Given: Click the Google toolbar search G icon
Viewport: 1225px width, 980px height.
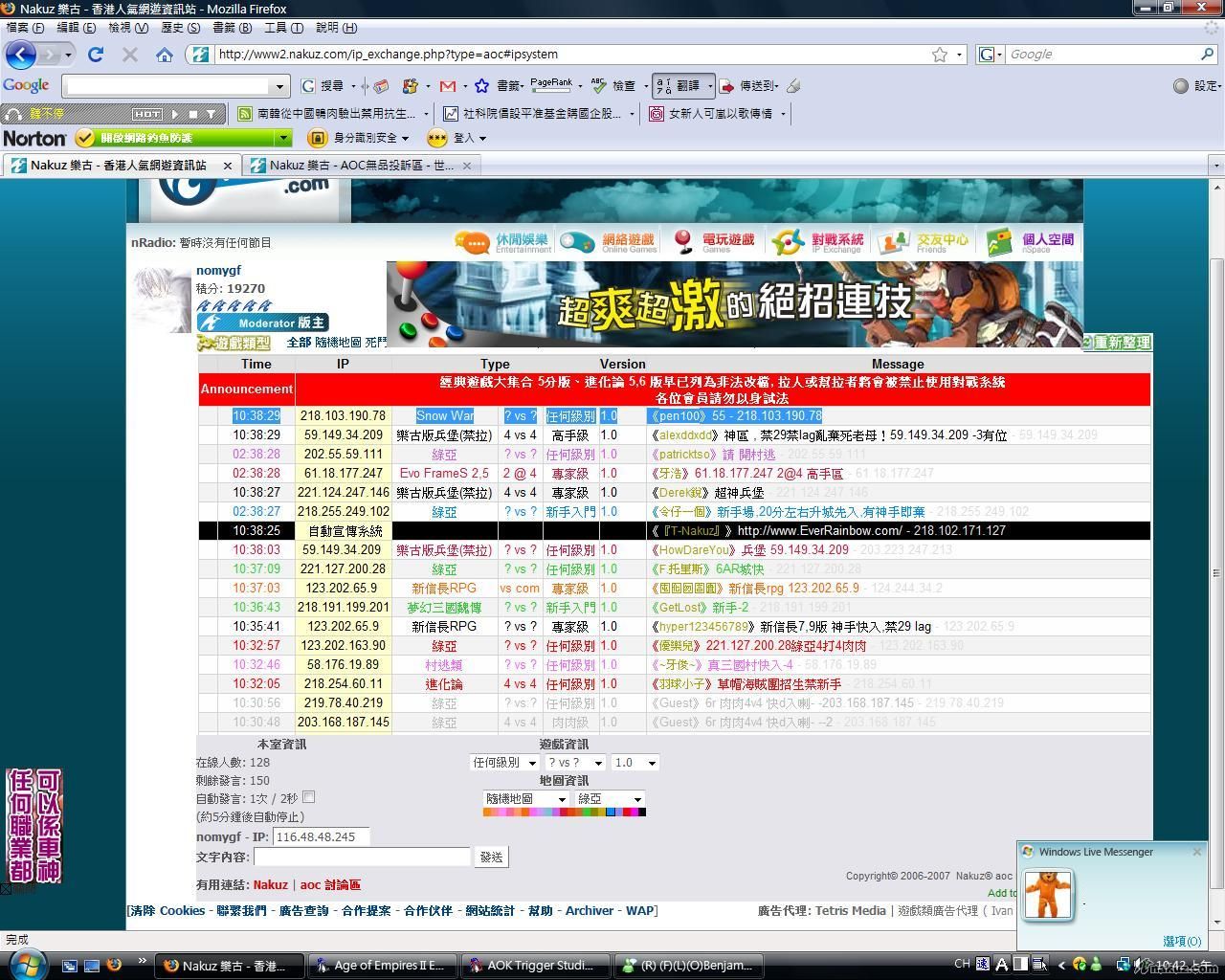Looking at the screenshot, I should pyautogui.click(x=308, y=86).
